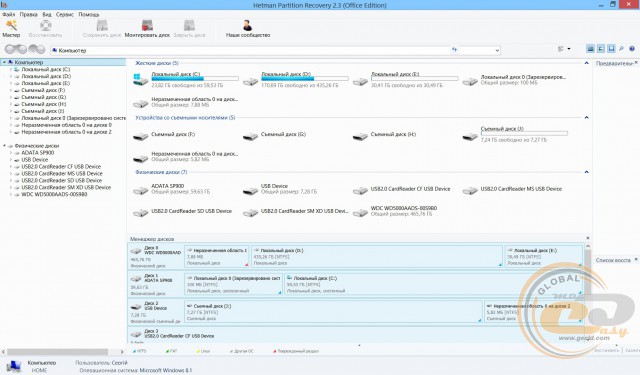Click Диск 0 WDC entry in disk manager

pyautogui.click(x=156, y=257)
